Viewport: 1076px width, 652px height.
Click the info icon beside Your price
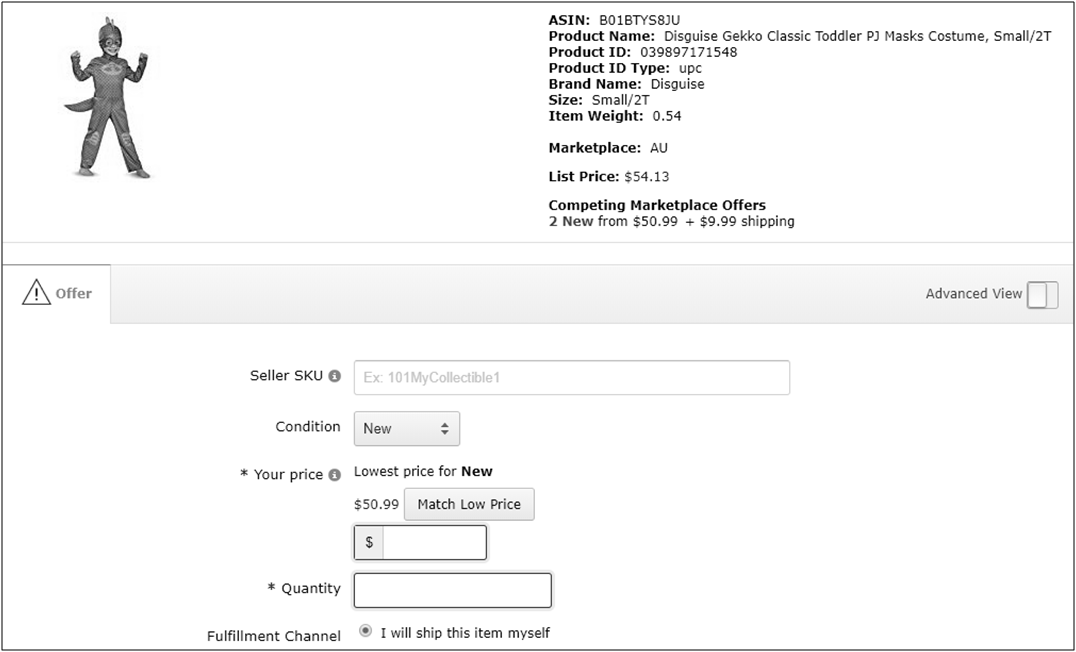tap(335, 475)
